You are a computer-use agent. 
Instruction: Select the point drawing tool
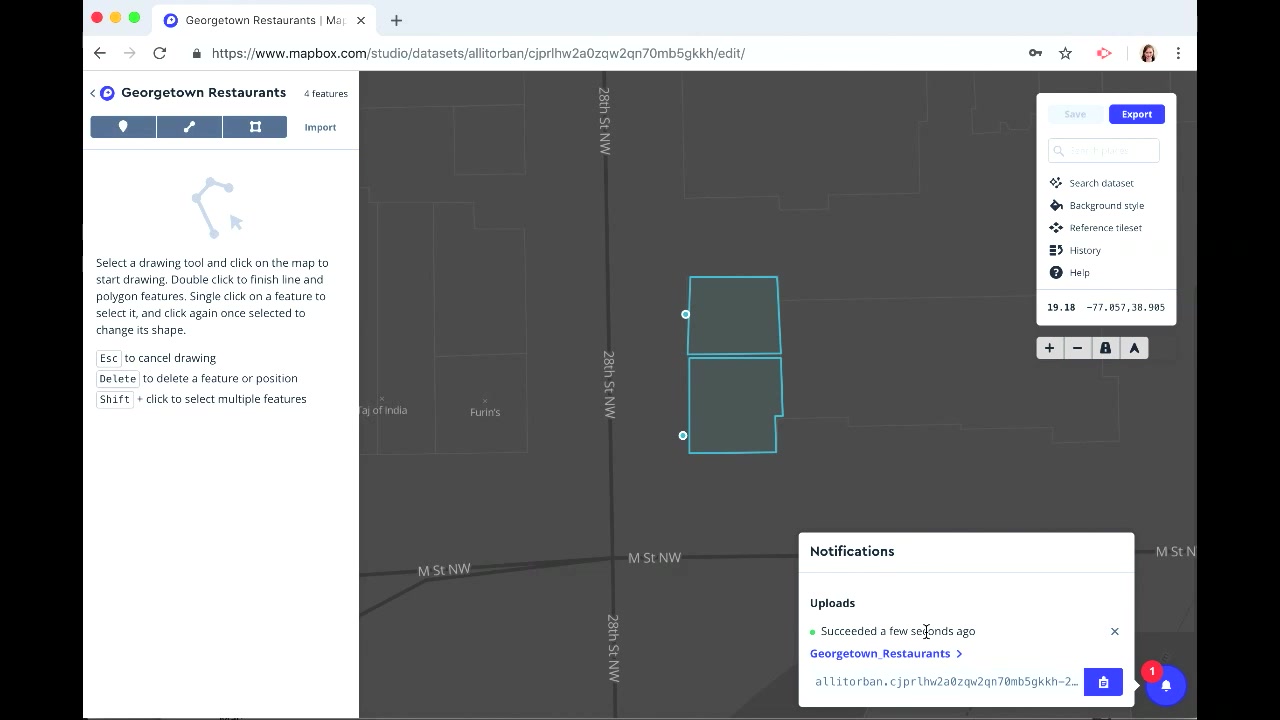tap(122, 126)
